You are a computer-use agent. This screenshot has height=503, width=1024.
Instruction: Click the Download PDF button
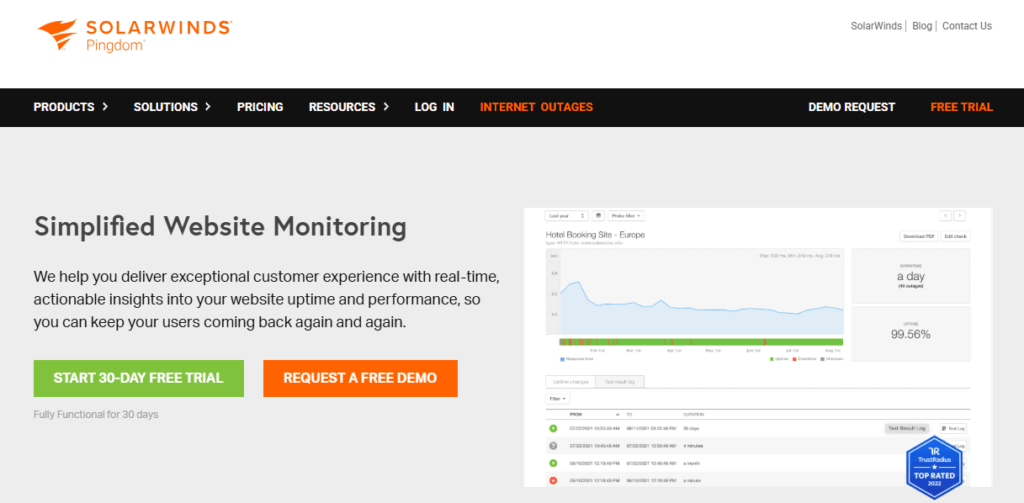coord(918,236)
